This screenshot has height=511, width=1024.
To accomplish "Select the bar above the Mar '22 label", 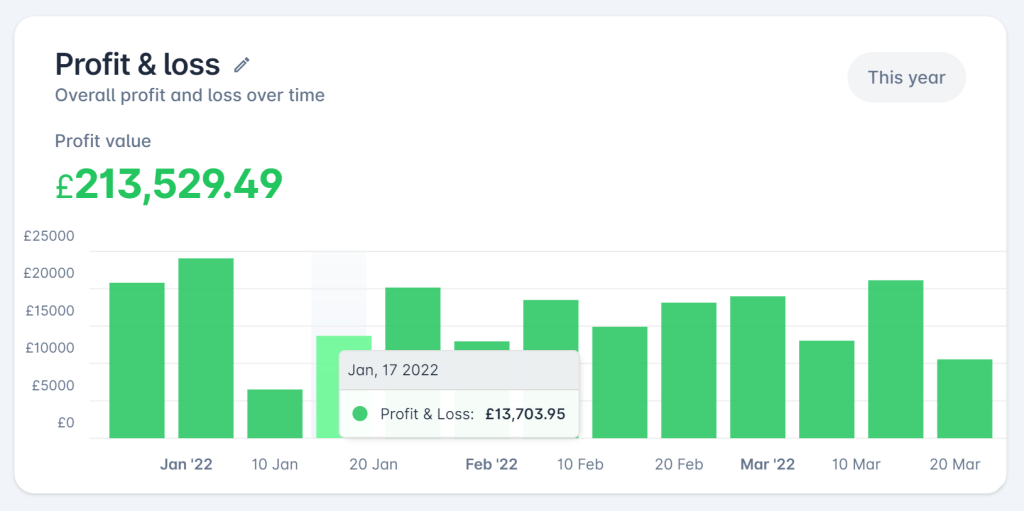I will point(758,367).
